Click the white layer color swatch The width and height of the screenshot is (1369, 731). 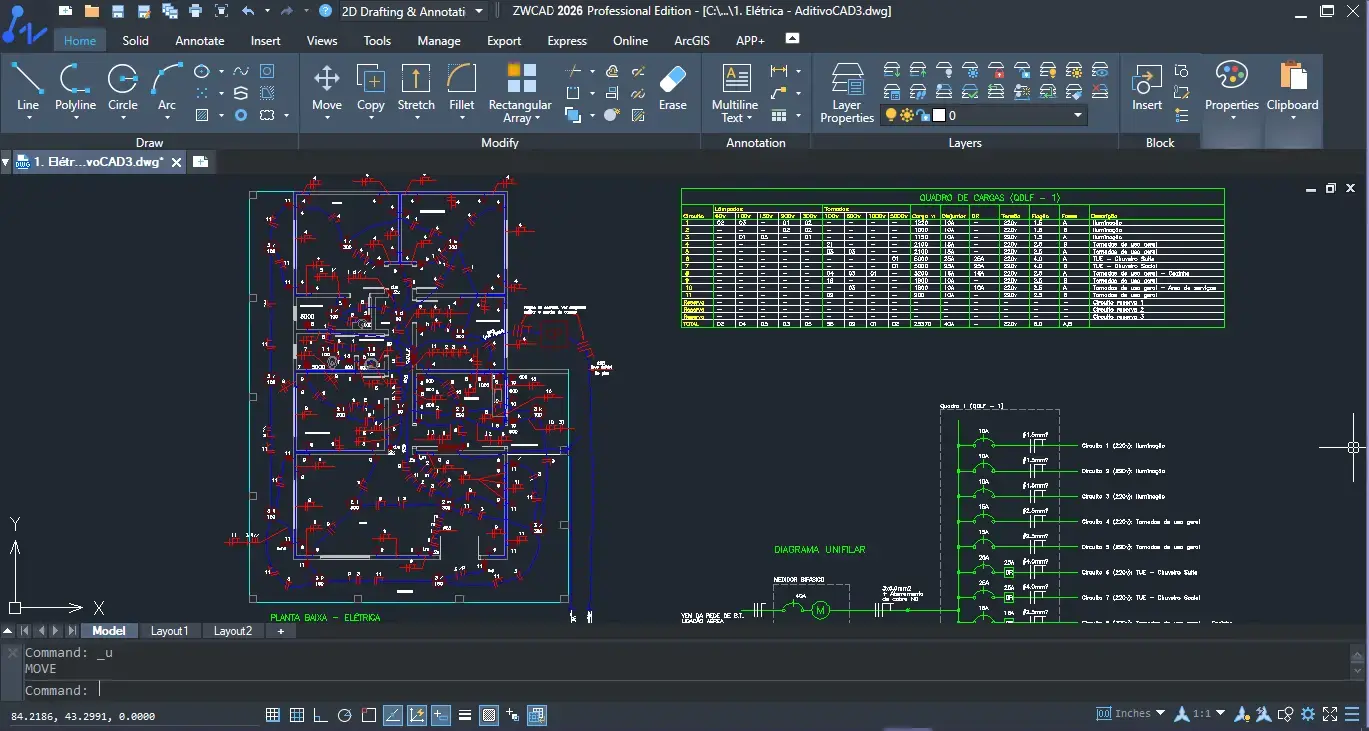(939, 115)
